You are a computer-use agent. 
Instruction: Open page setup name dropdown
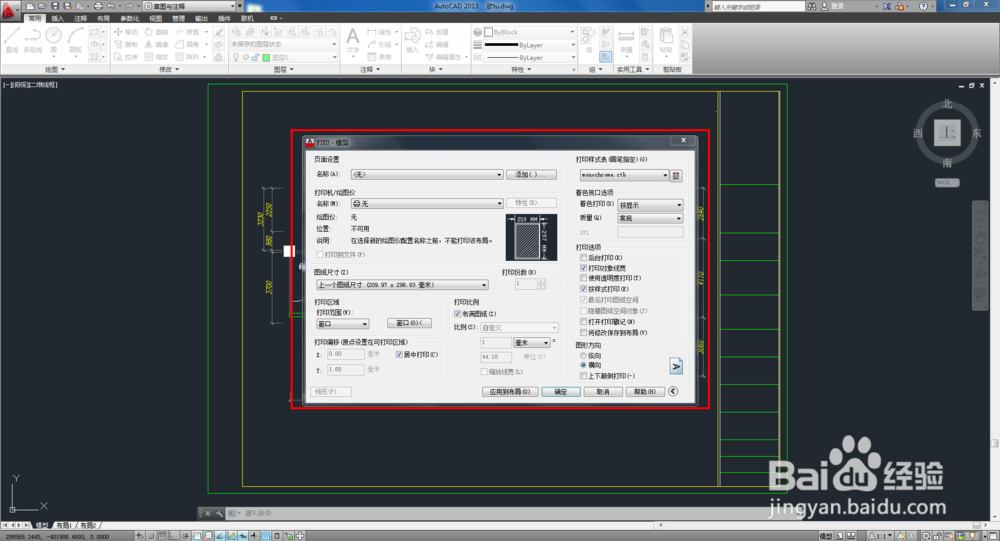(x=427, y=174)
